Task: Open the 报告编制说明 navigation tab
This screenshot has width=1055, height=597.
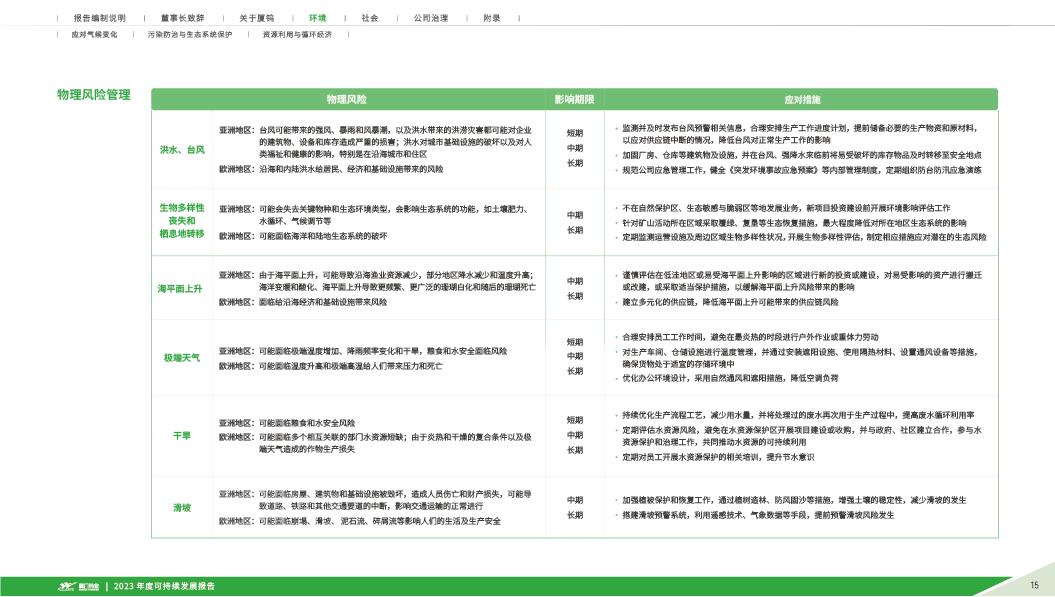Action: (x=100, y=18)
